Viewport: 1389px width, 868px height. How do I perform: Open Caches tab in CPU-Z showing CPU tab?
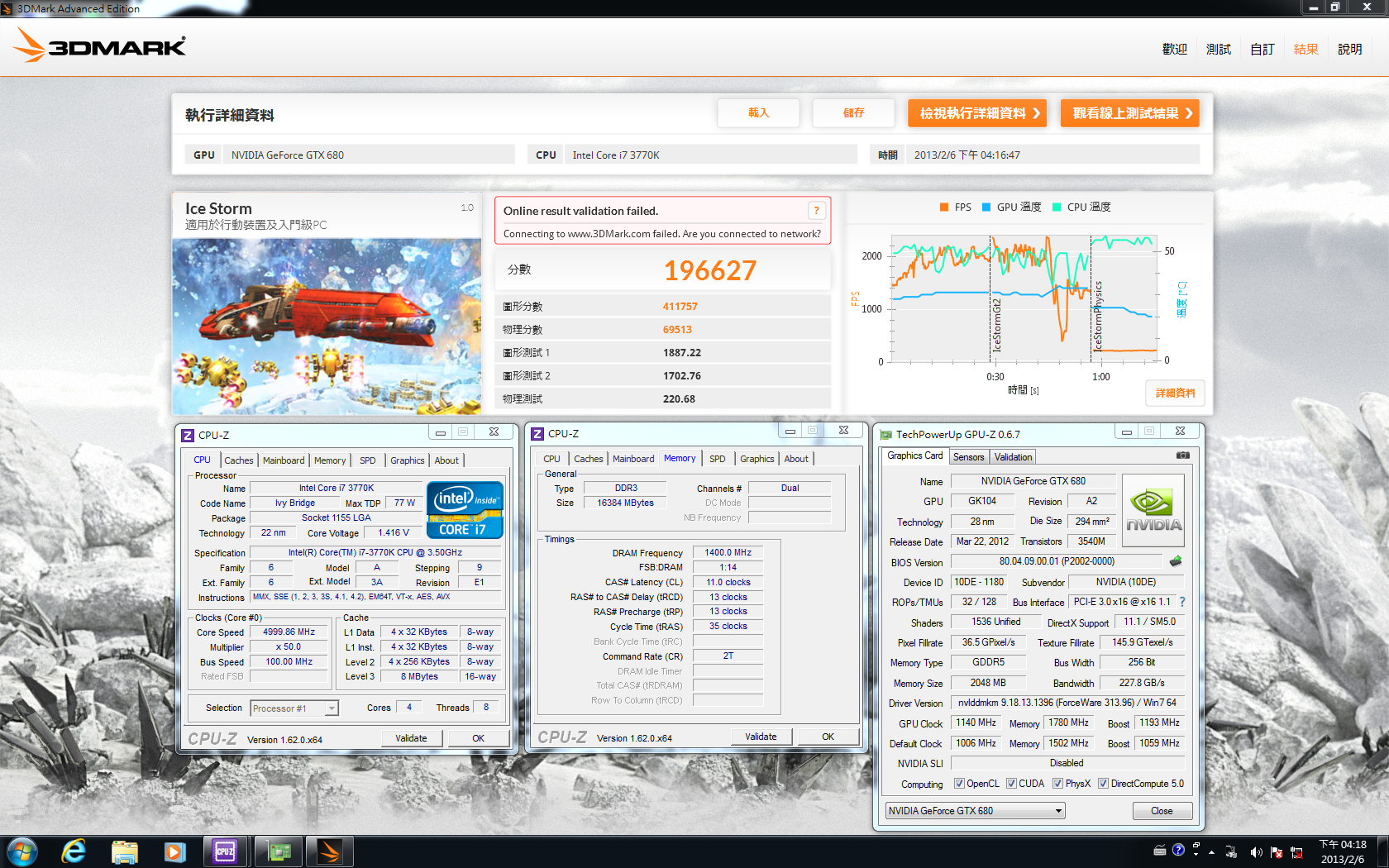point(239,460)
